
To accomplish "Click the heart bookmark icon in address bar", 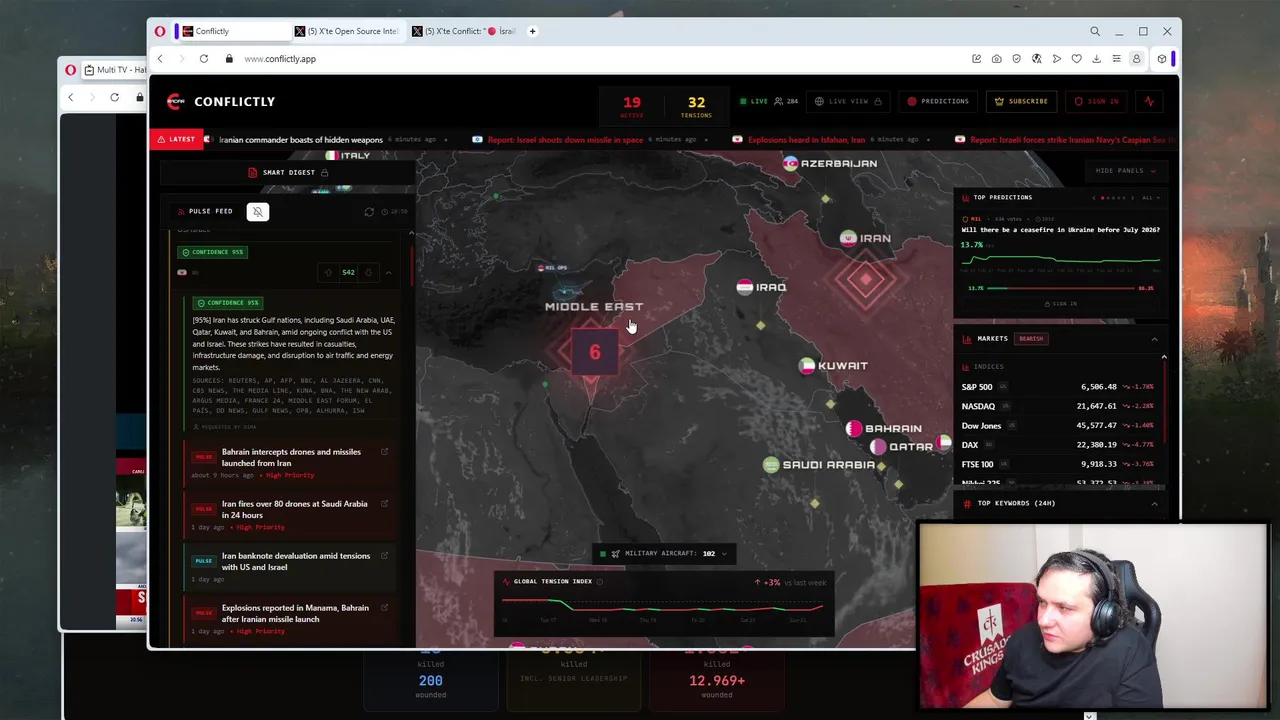I will click(x=1076, y=59).
